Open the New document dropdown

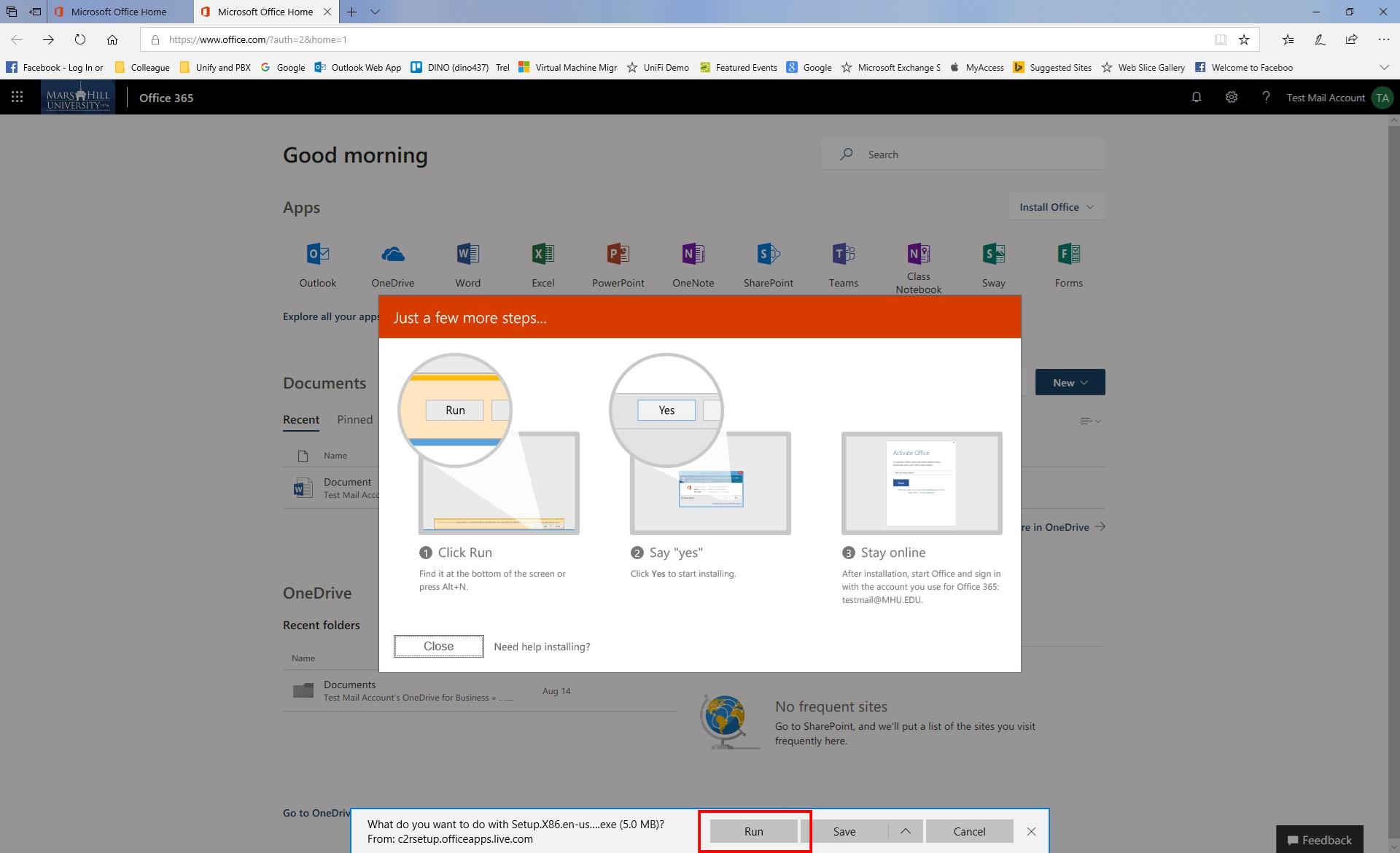(x=1070, y=381)
